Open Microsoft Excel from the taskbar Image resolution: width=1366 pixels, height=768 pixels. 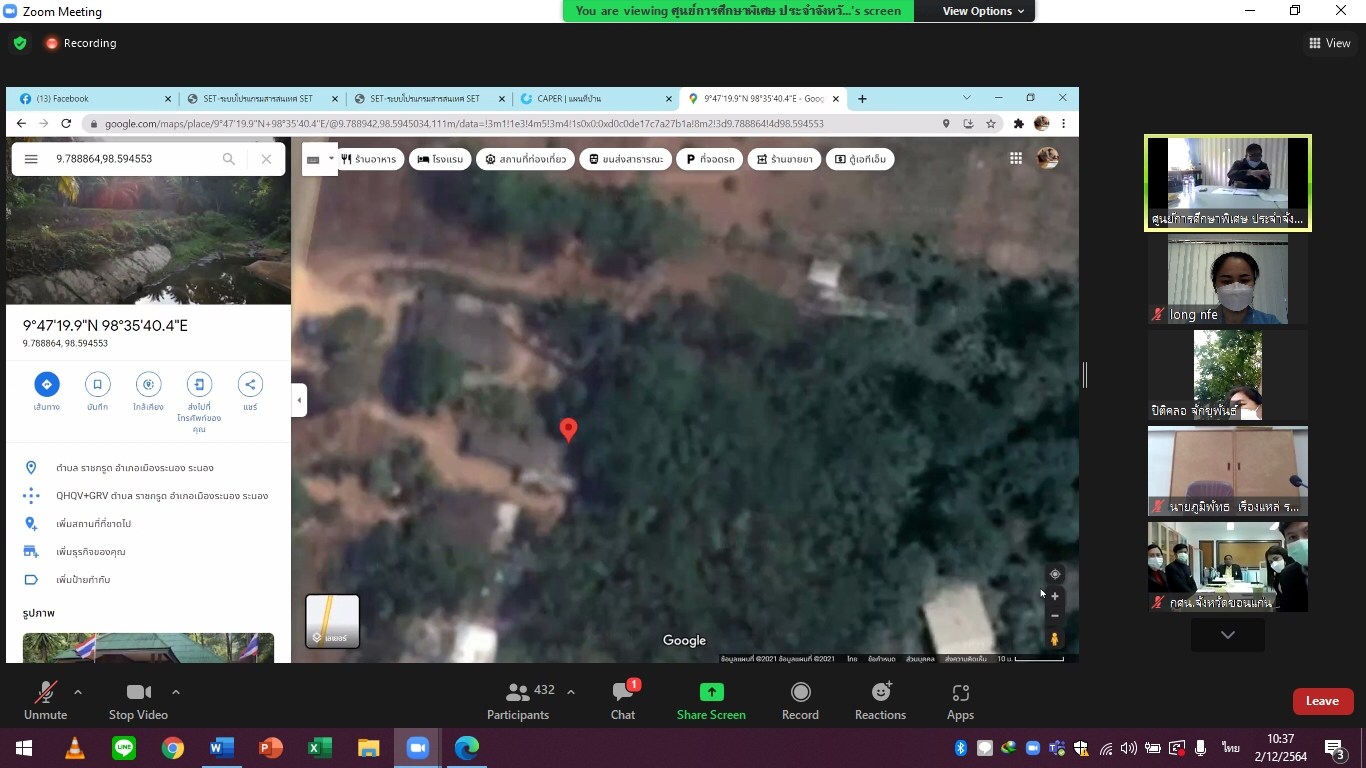pos(320,748)
